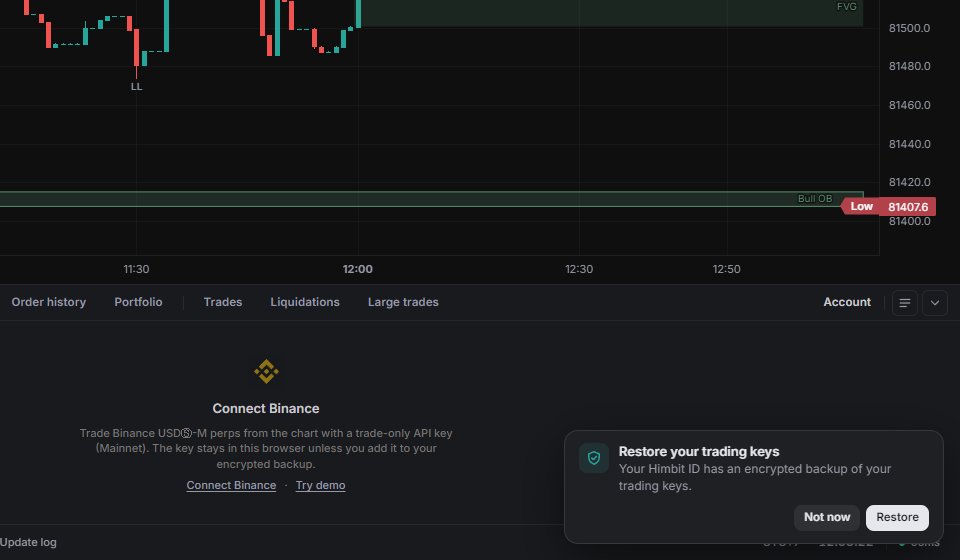Click the FVG zone label

point(847,6)
